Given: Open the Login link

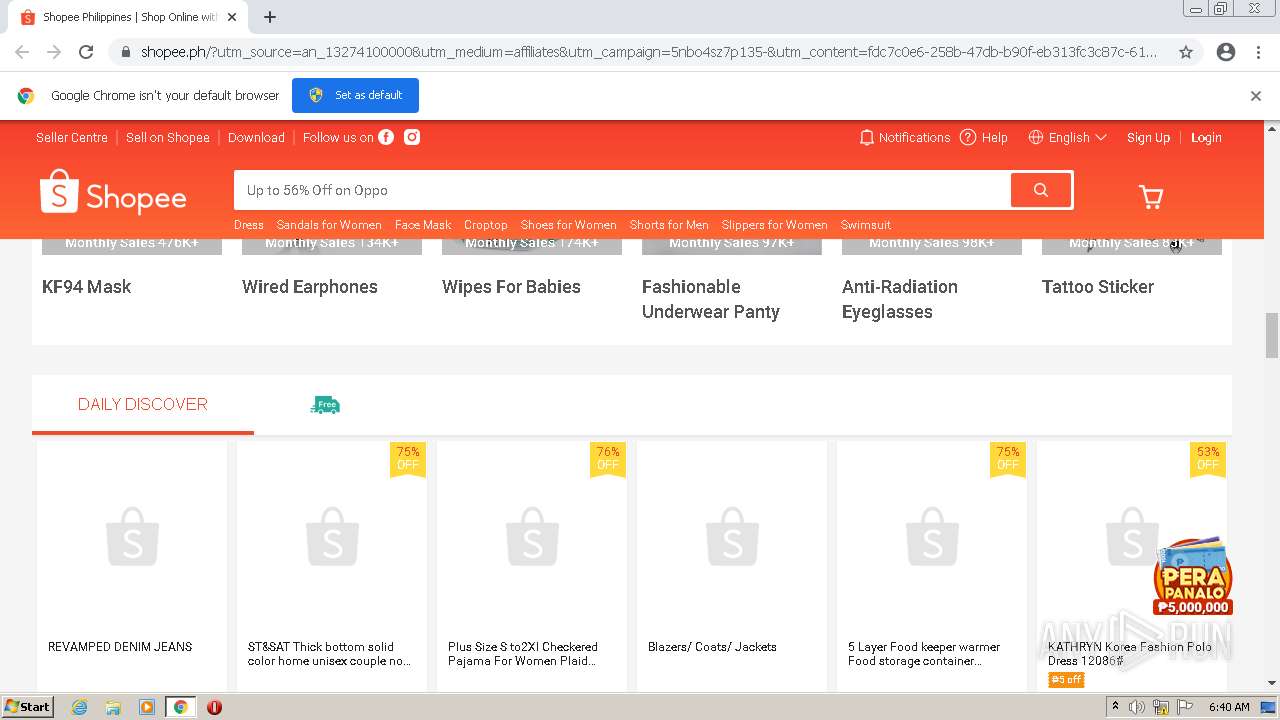Looking at the screenshot, I should click(x=1206, y=137).
